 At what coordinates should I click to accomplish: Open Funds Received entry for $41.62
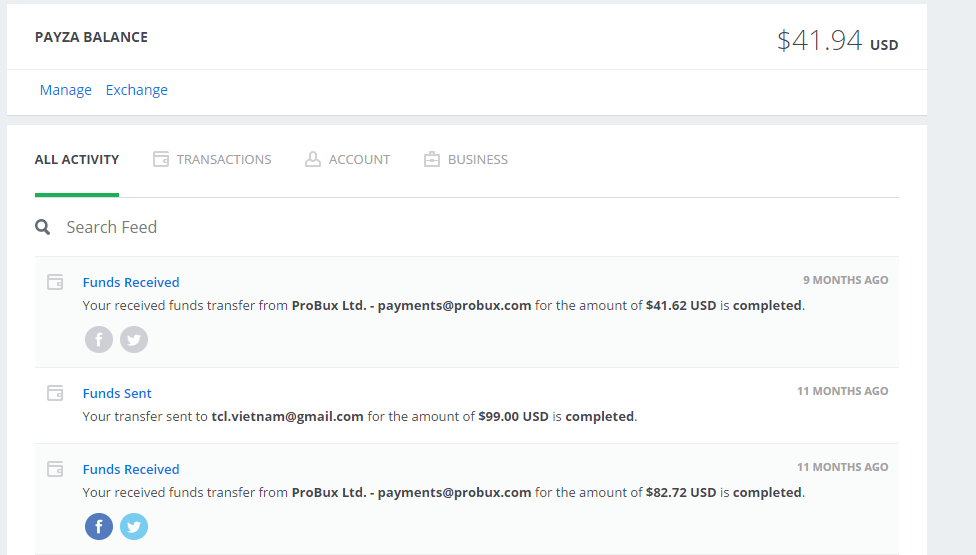(x=131, y=282)
